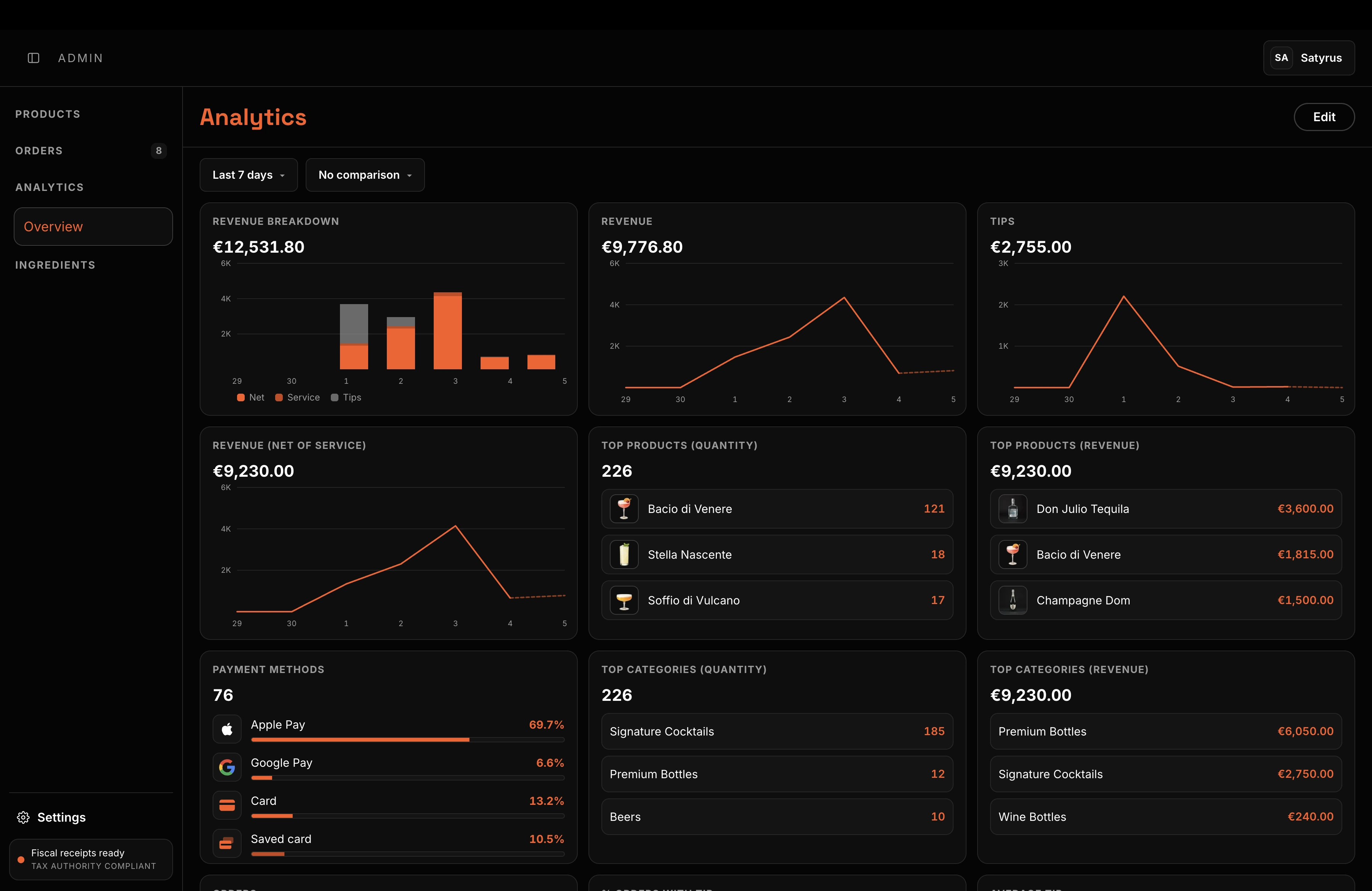
Task: Toggle the Net legend series
Action: pos(251,397)
